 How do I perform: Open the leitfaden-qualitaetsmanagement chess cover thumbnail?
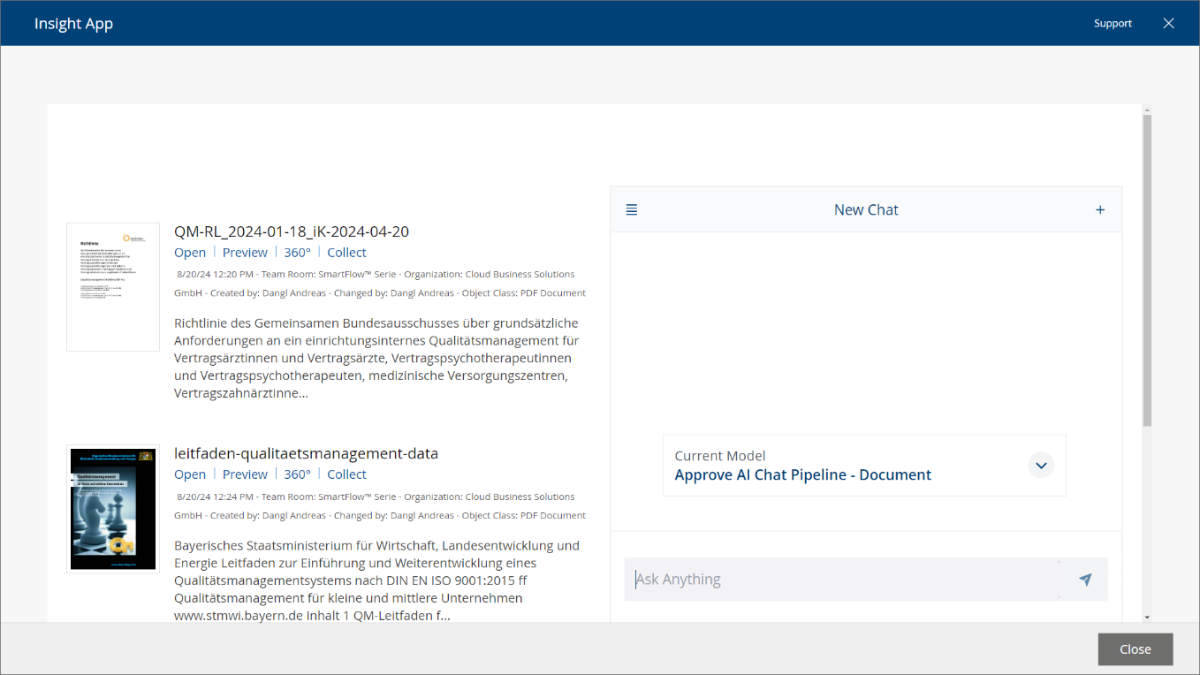click(113, 509)
